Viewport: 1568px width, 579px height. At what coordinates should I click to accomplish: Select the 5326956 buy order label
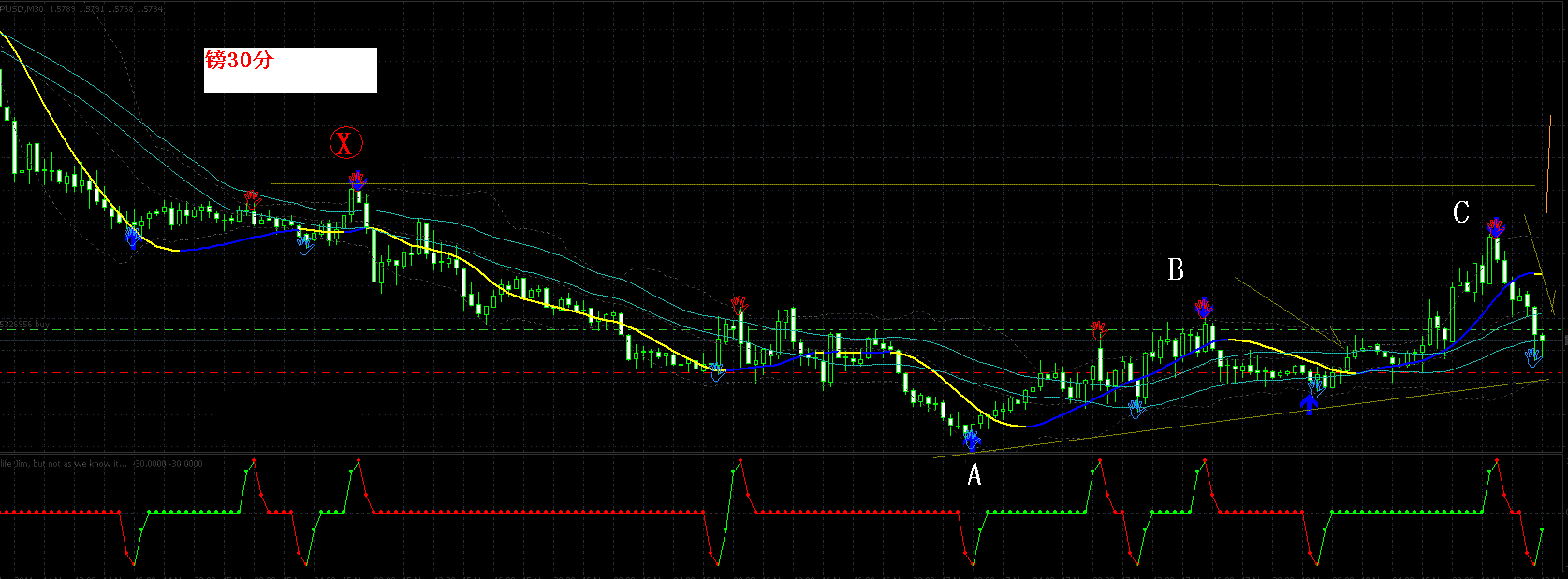(26, 325)
